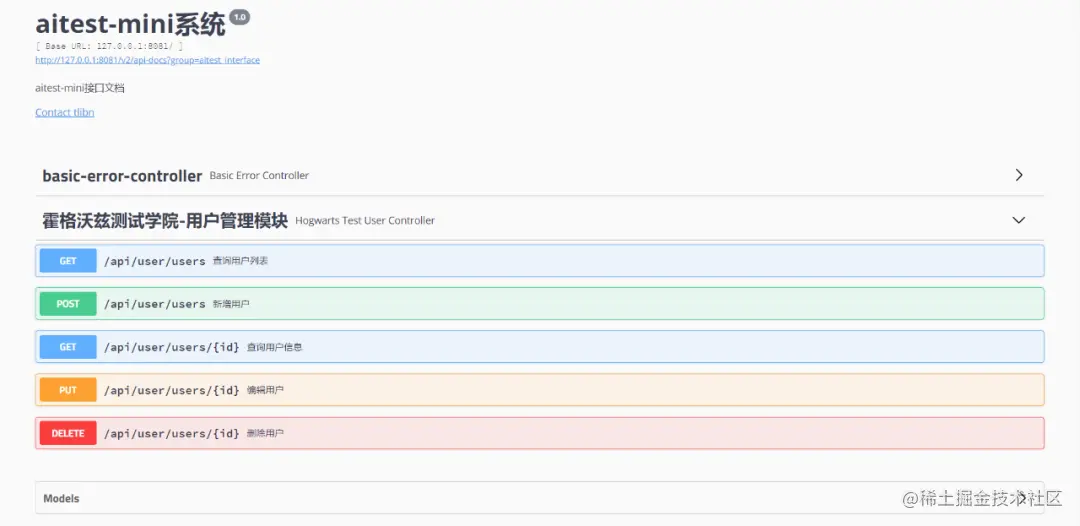The height and width of the screenshot is (526, 1080).
Task: Open the basic-error-controller section title
Action: tap(122, 176)
